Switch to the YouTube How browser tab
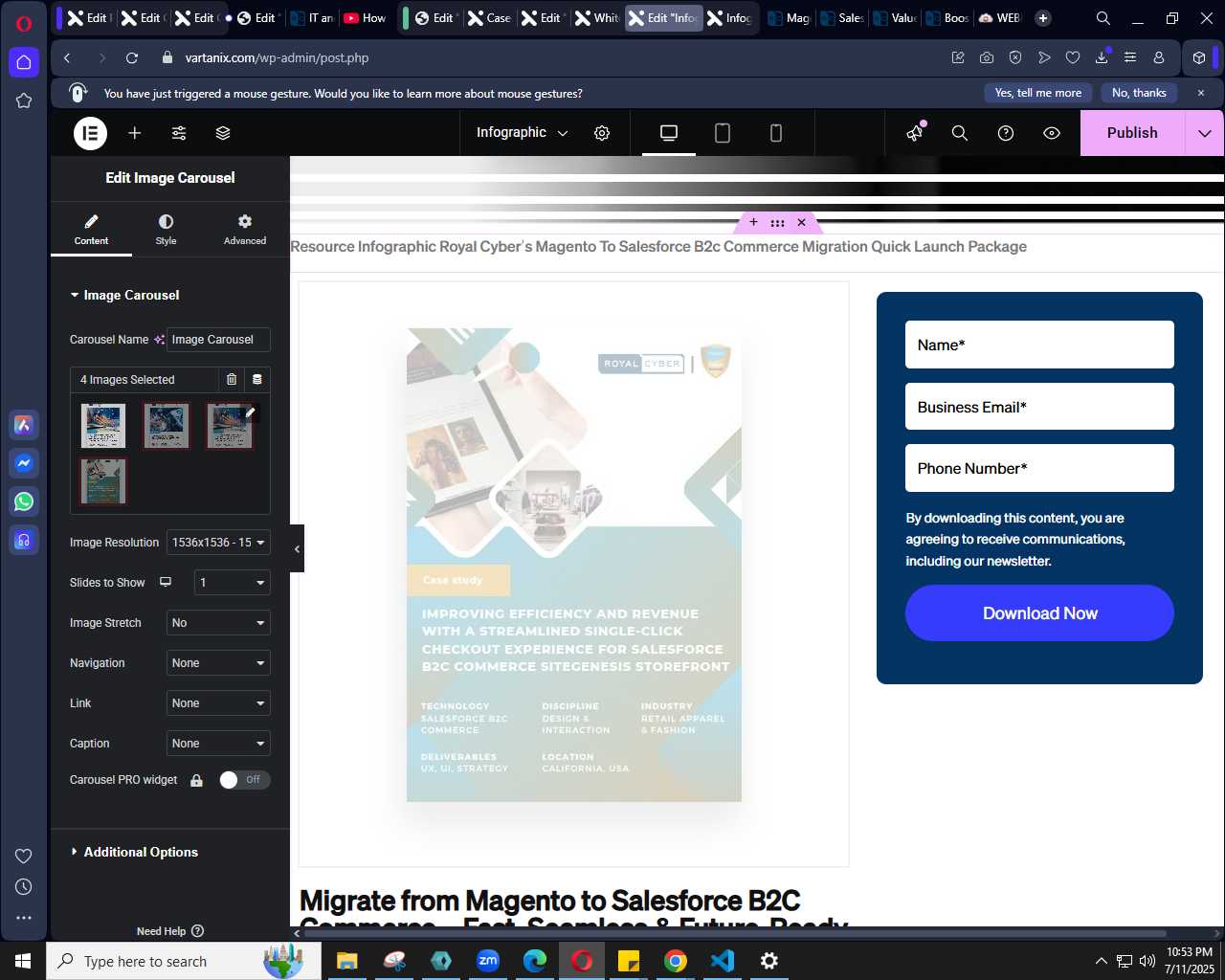The width and height of the screenshot is (1225, 980). [x=364, y=18]
